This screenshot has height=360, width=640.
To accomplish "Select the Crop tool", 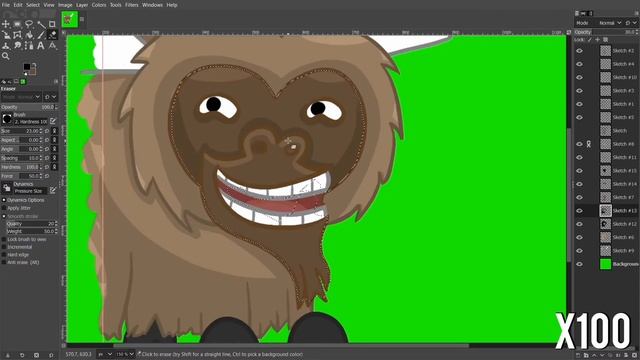I will [x=52, y=24].
